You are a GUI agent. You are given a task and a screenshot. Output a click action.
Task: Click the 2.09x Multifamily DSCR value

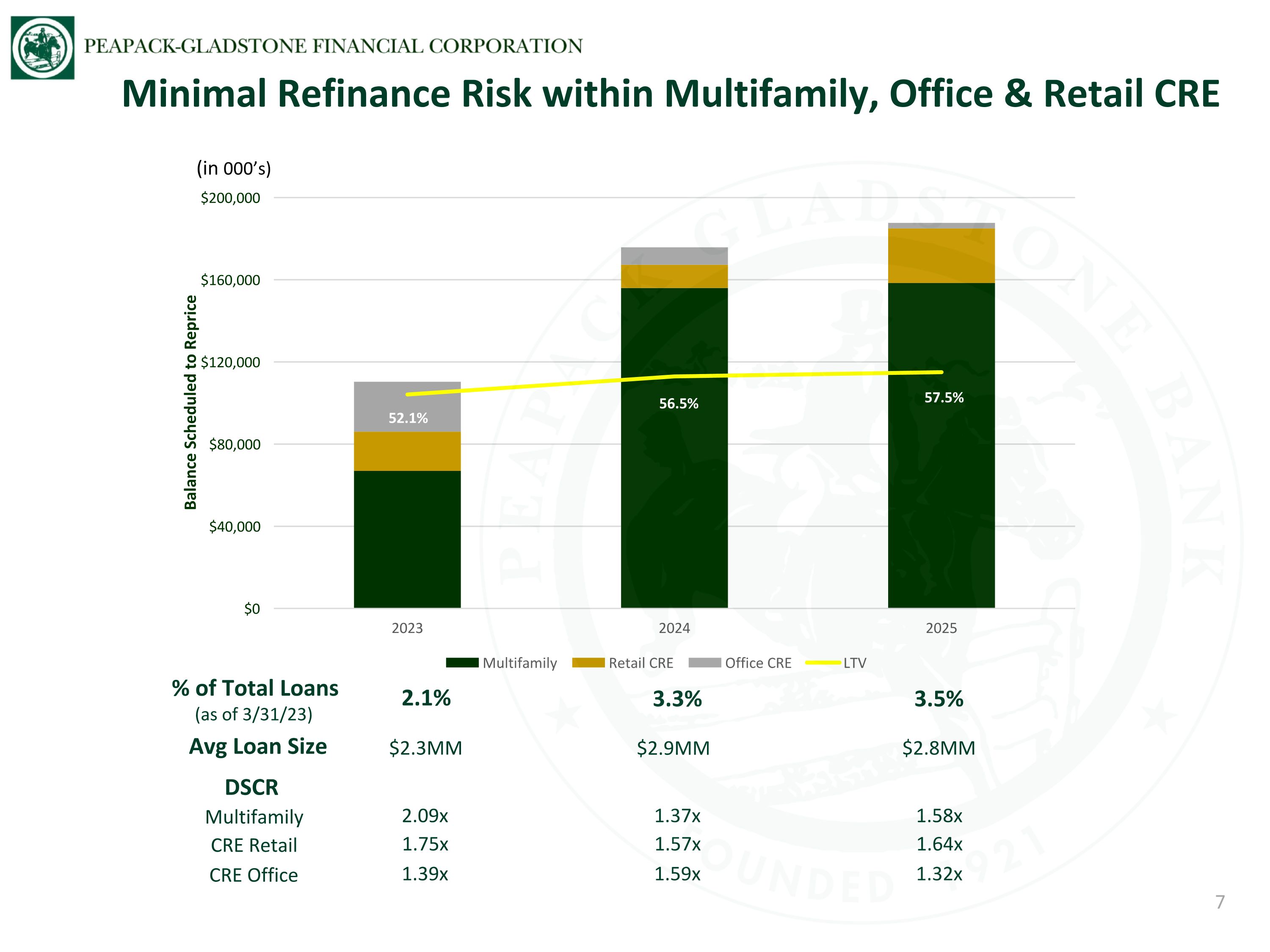[425, 815]
